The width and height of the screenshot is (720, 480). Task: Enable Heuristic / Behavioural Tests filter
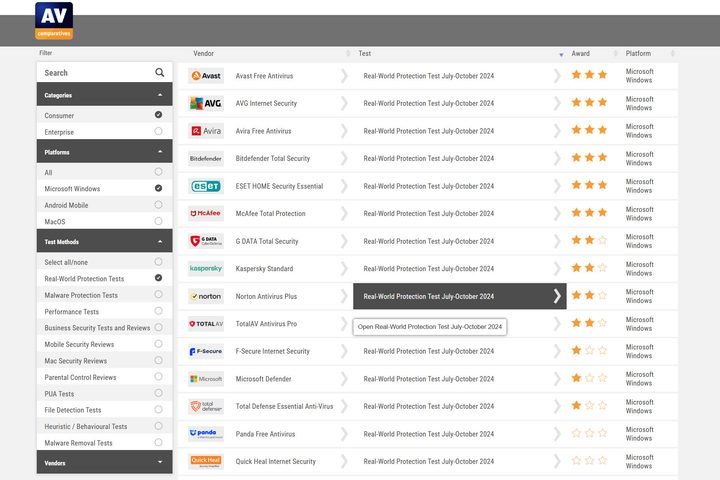pyautogui.click(x=158, y=426)
